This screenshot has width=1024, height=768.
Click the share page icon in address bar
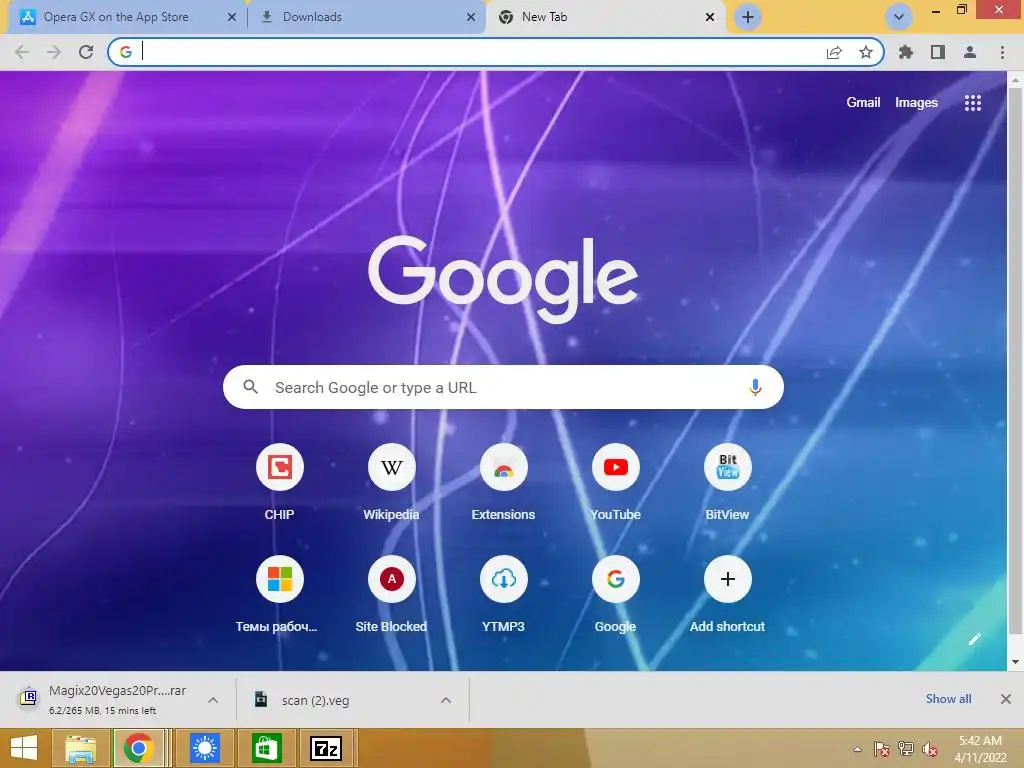click(x=834, y=52)
